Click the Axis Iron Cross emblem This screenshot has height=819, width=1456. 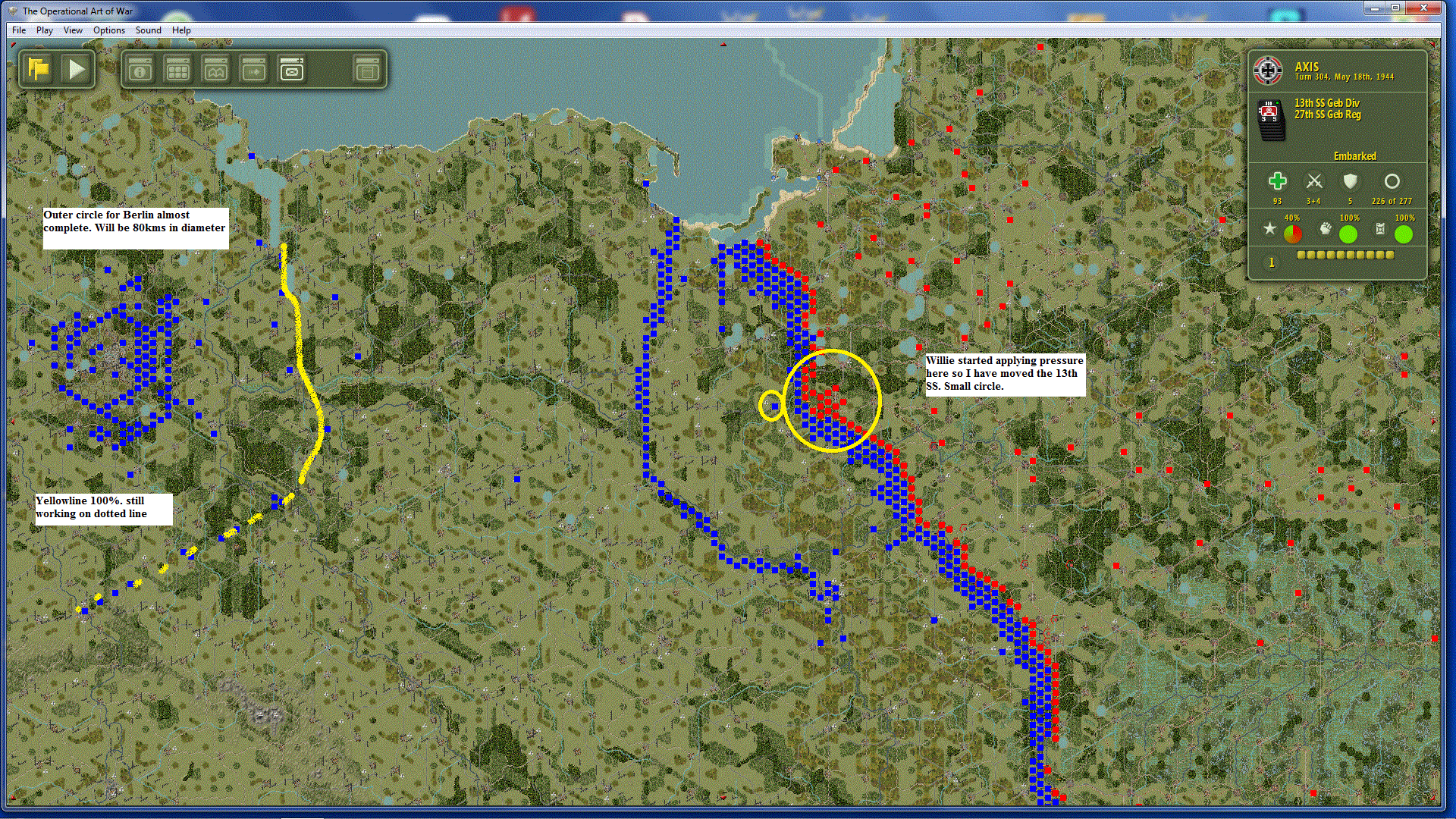click(1268, 71)
